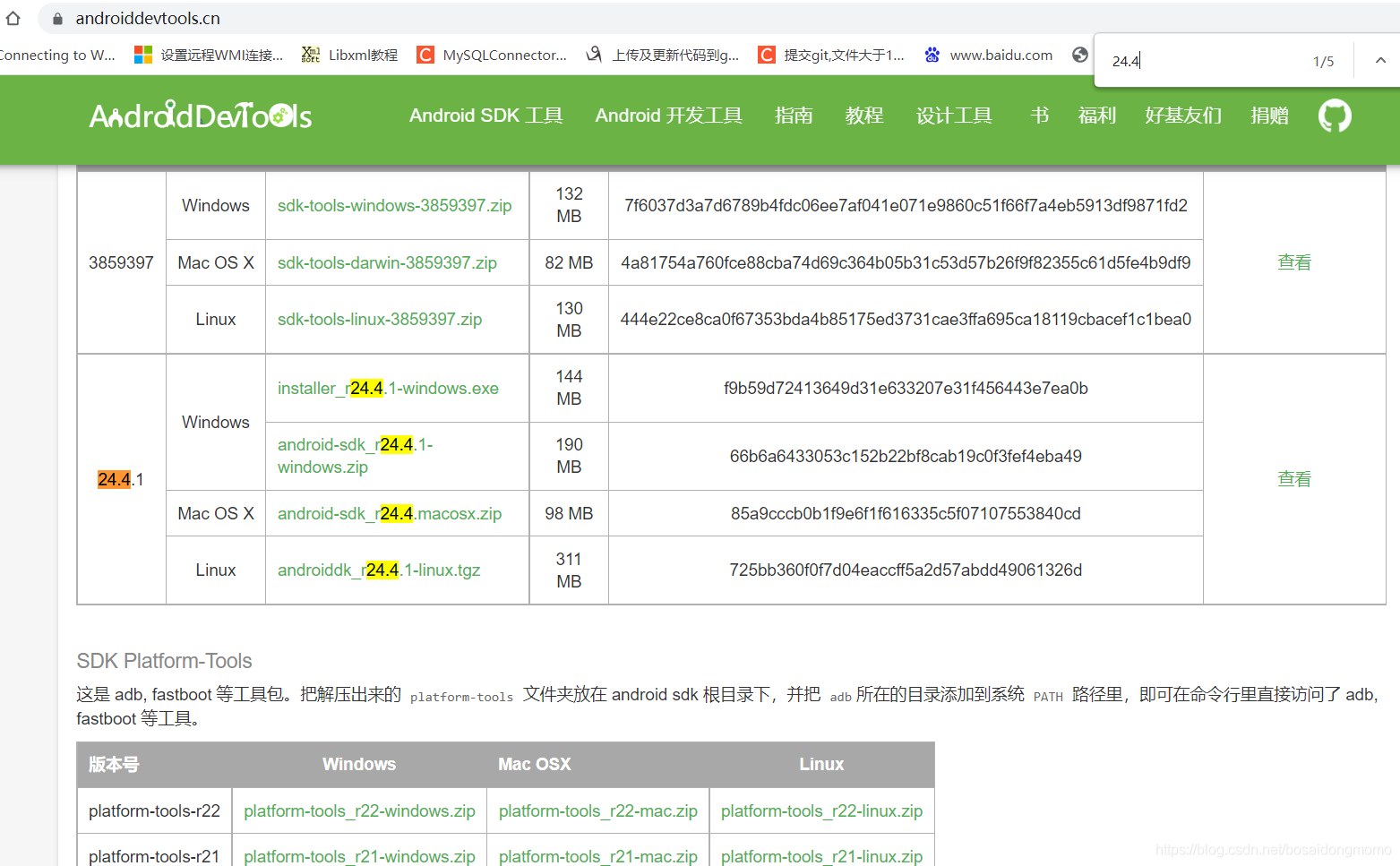Click the 1/5 find result counter
This screenshot has width=1400, height=866.
click(1323, 61)
